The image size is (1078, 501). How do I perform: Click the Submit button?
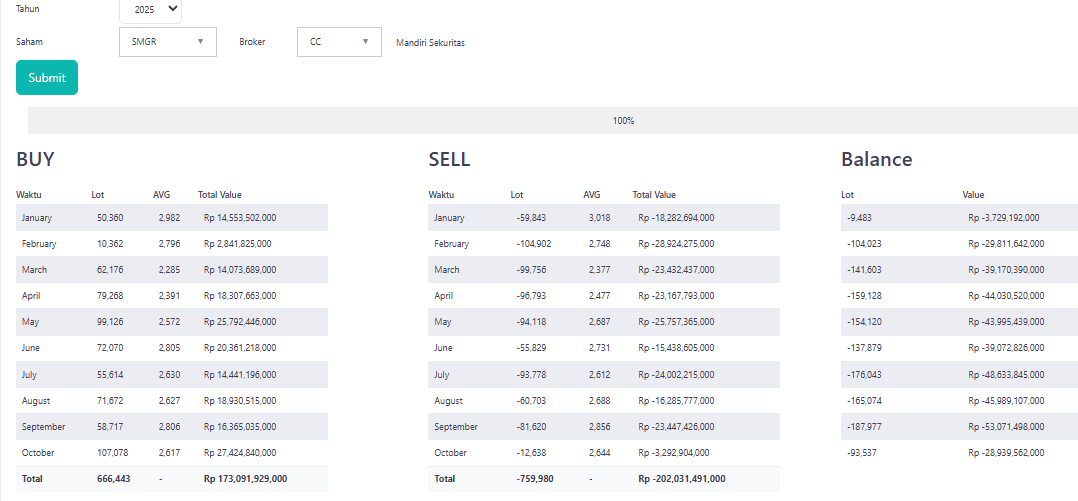click(47, 78)
